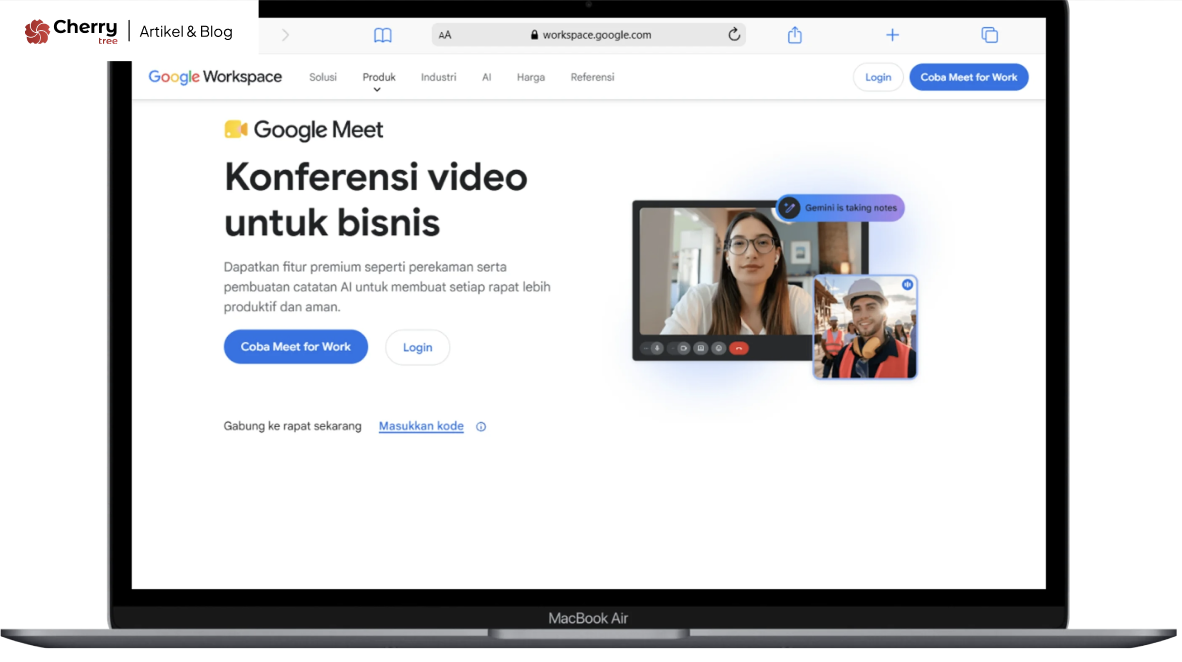Click the Login button below the description

click(418, 348)
